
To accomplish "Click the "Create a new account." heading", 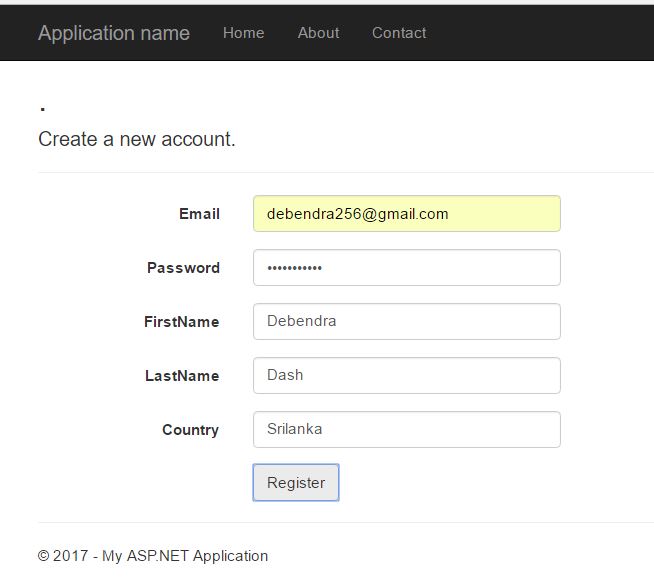I will [x=137, y=139].
